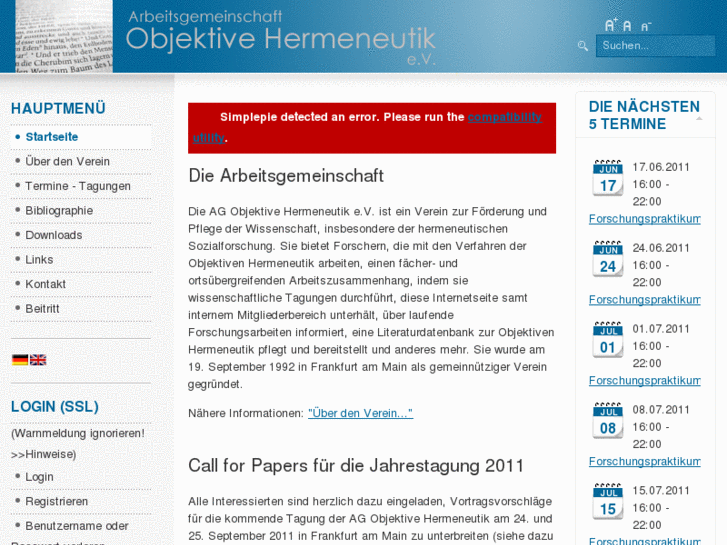Open Links menu item

click(x=39, y=260)
